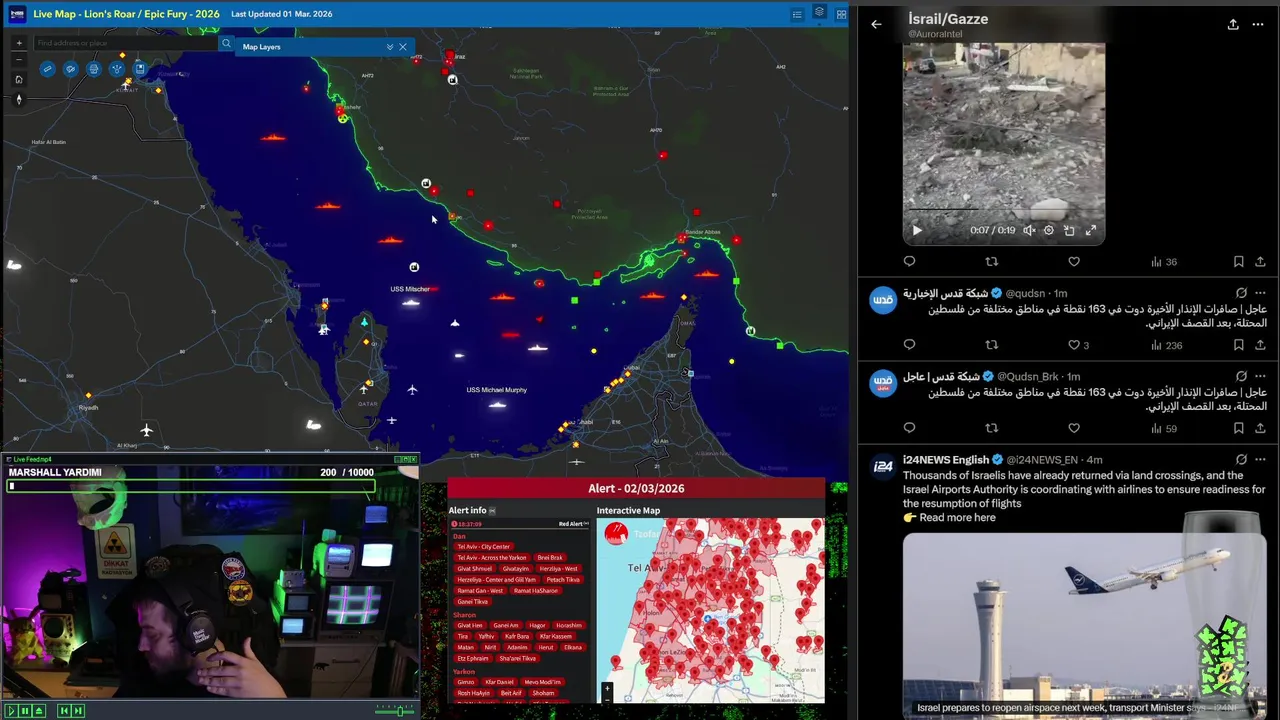The image size is (1280, 720).
Task: Click the USS Michael Murphy ship label
Action: coord(497,390)
